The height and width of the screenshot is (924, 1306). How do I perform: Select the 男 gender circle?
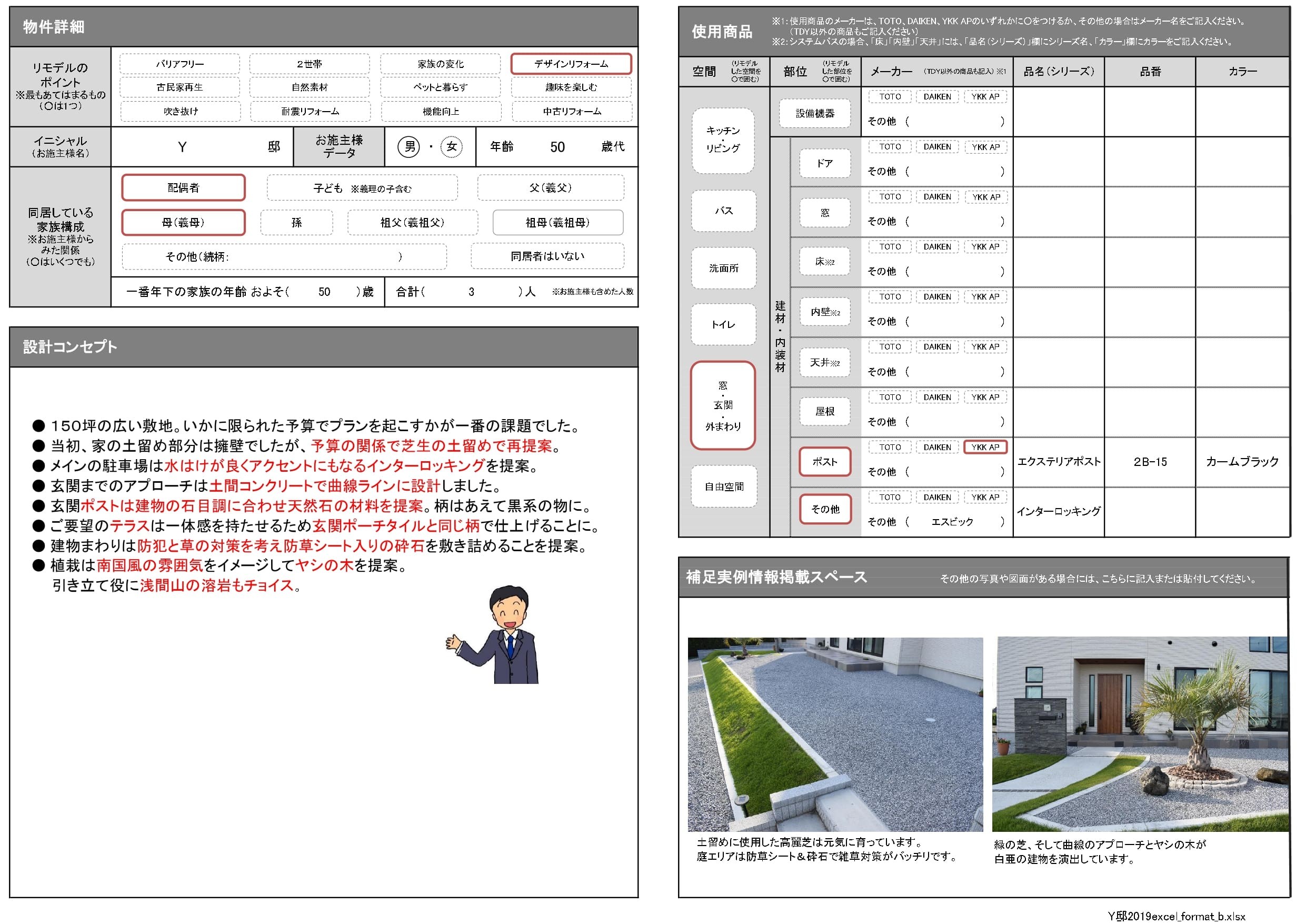[x=408, y=147]
